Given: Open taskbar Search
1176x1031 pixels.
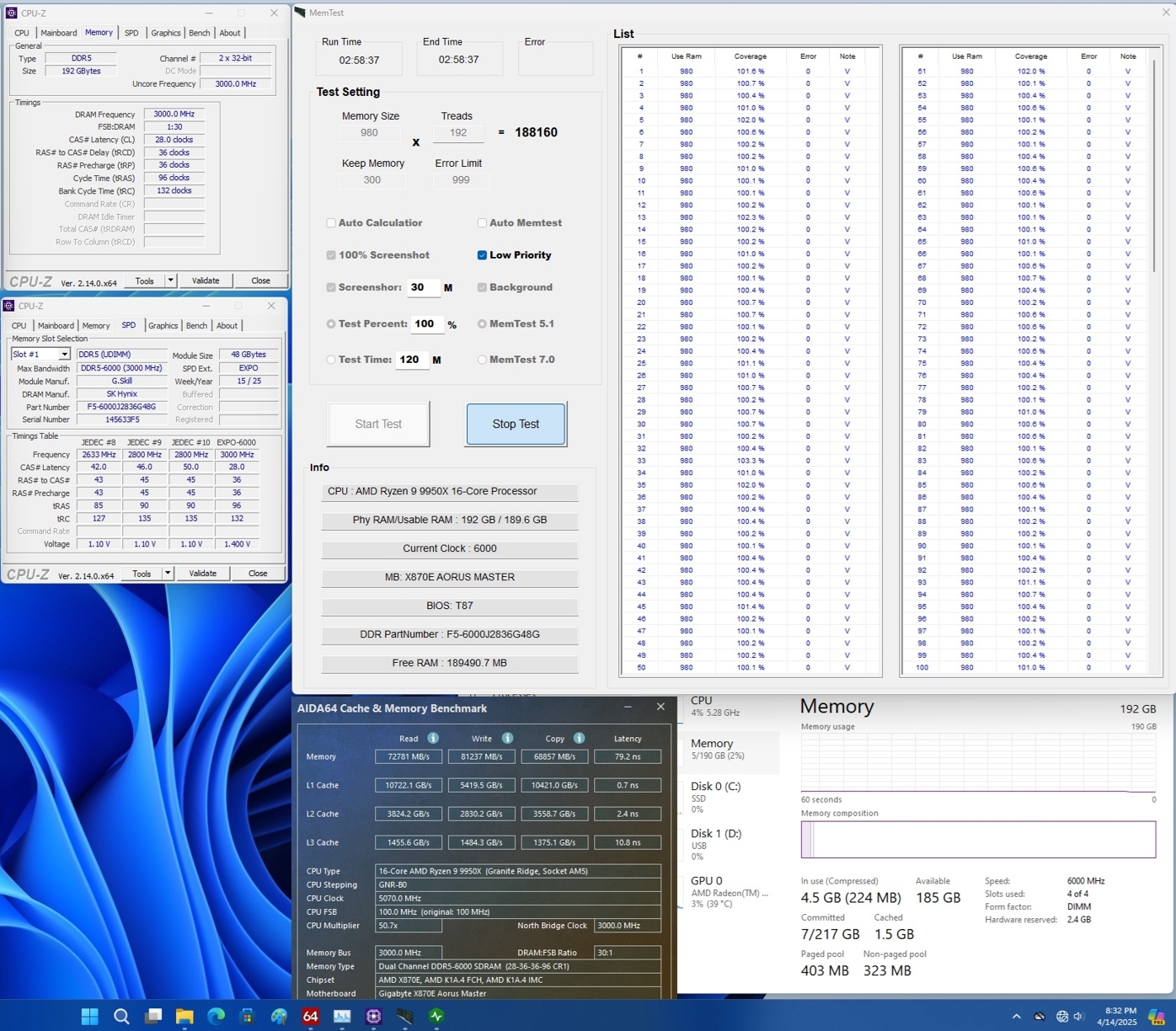Looking at the screenshot, I should pos(121,1016).
